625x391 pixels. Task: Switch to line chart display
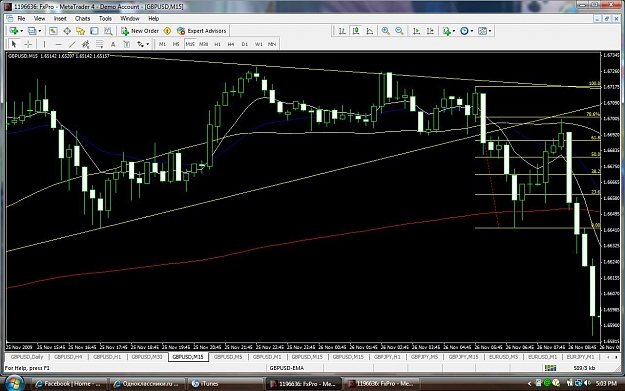tap(369, 31)
